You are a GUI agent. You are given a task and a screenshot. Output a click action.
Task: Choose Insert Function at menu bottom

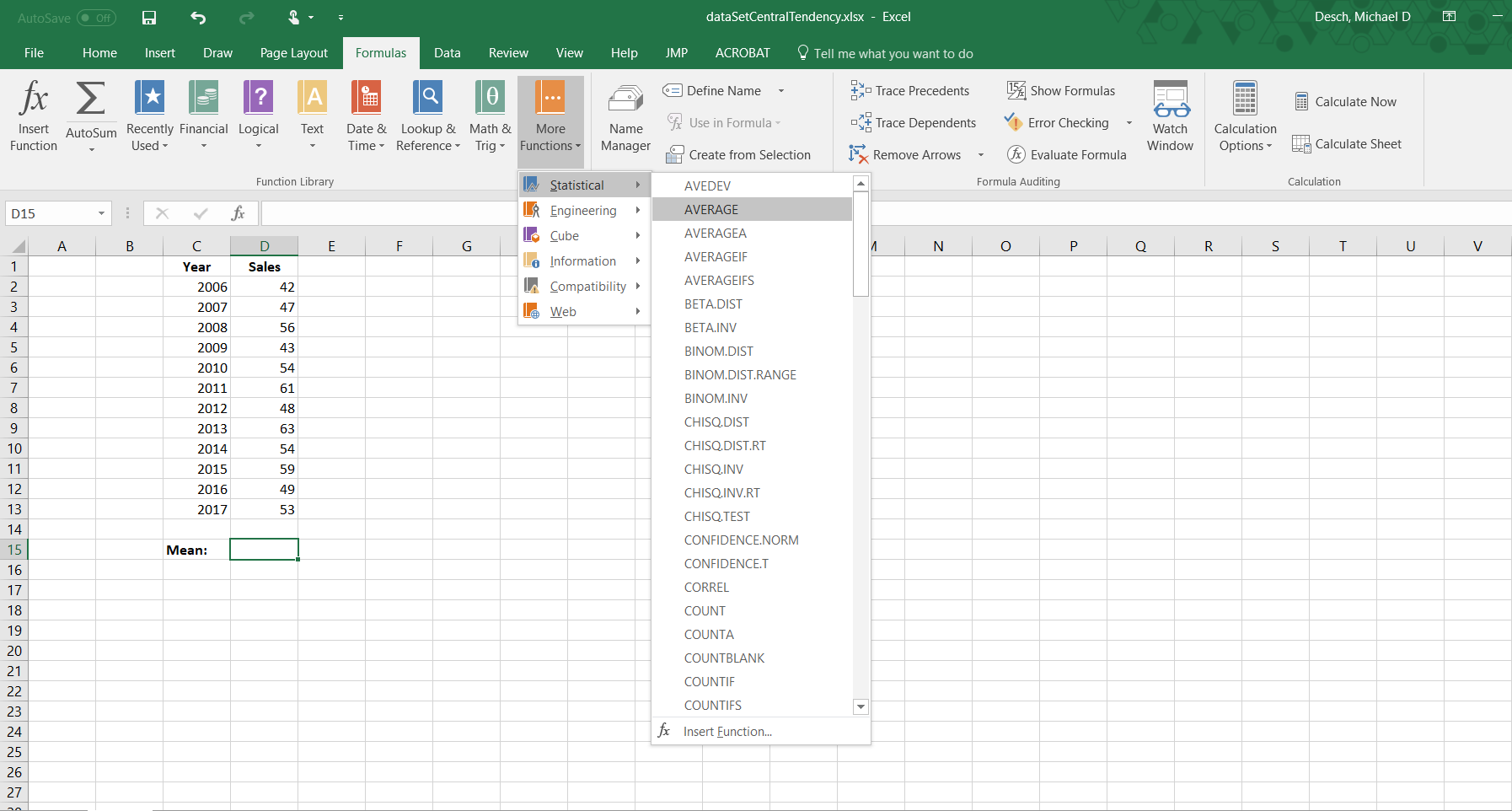click(727, 732)
